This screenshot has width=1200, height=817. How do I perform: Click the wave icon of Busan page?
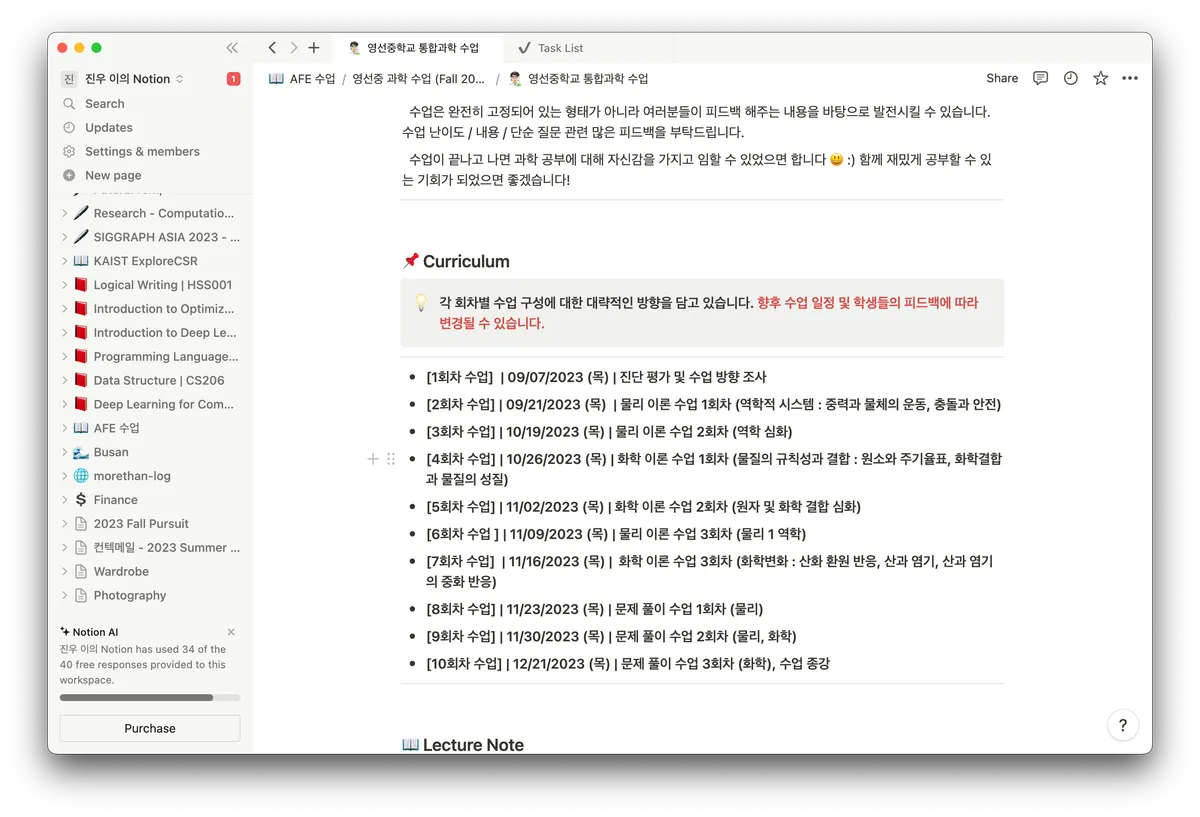(81, 452)
